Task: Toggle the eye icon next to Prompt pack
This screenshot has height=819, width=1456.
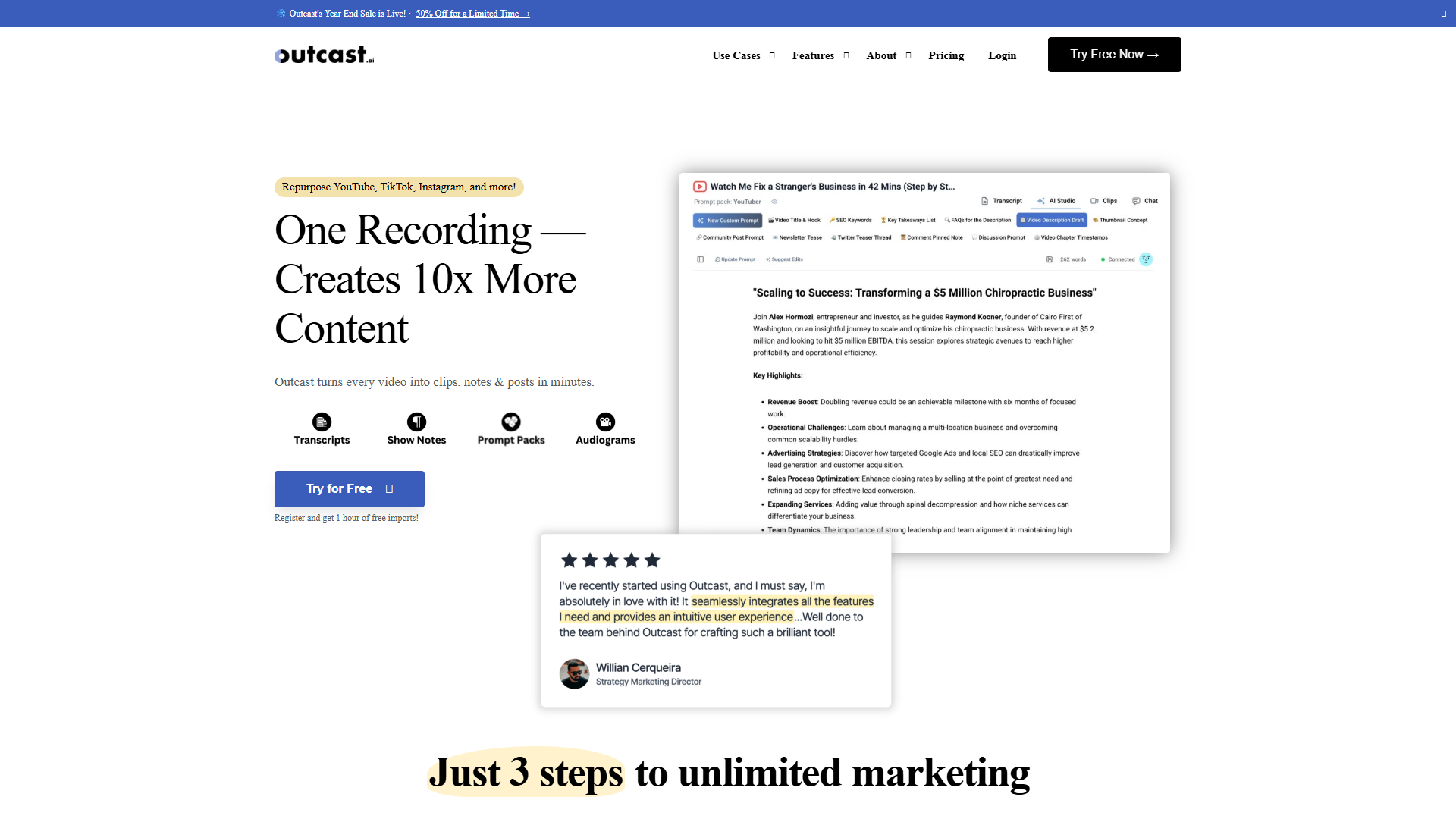Action: [774, 202]
